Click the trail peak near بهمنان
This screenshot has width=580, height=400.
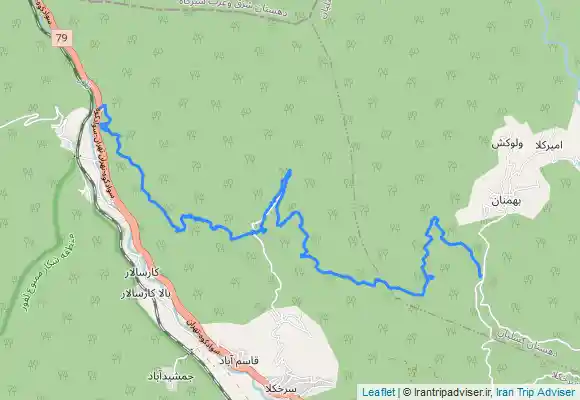coord(435,219)
